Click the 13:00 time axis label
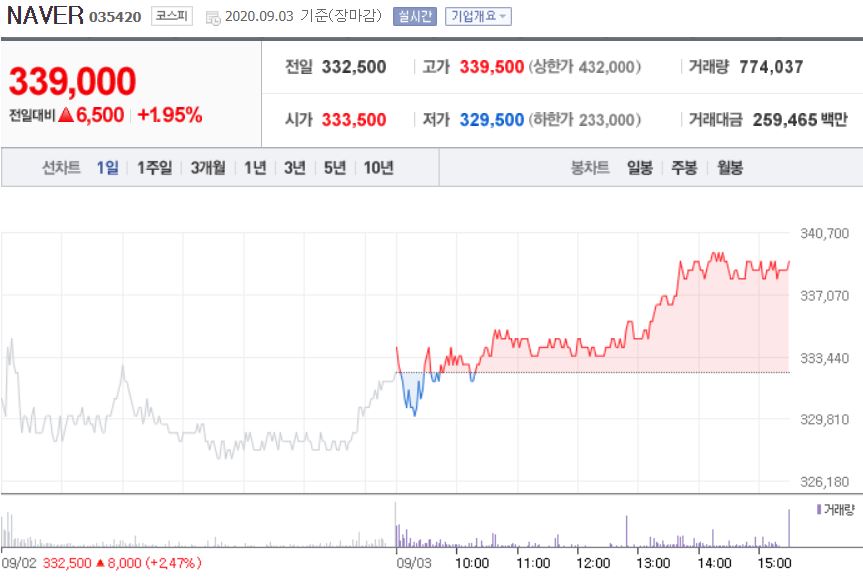 (653, 563)
